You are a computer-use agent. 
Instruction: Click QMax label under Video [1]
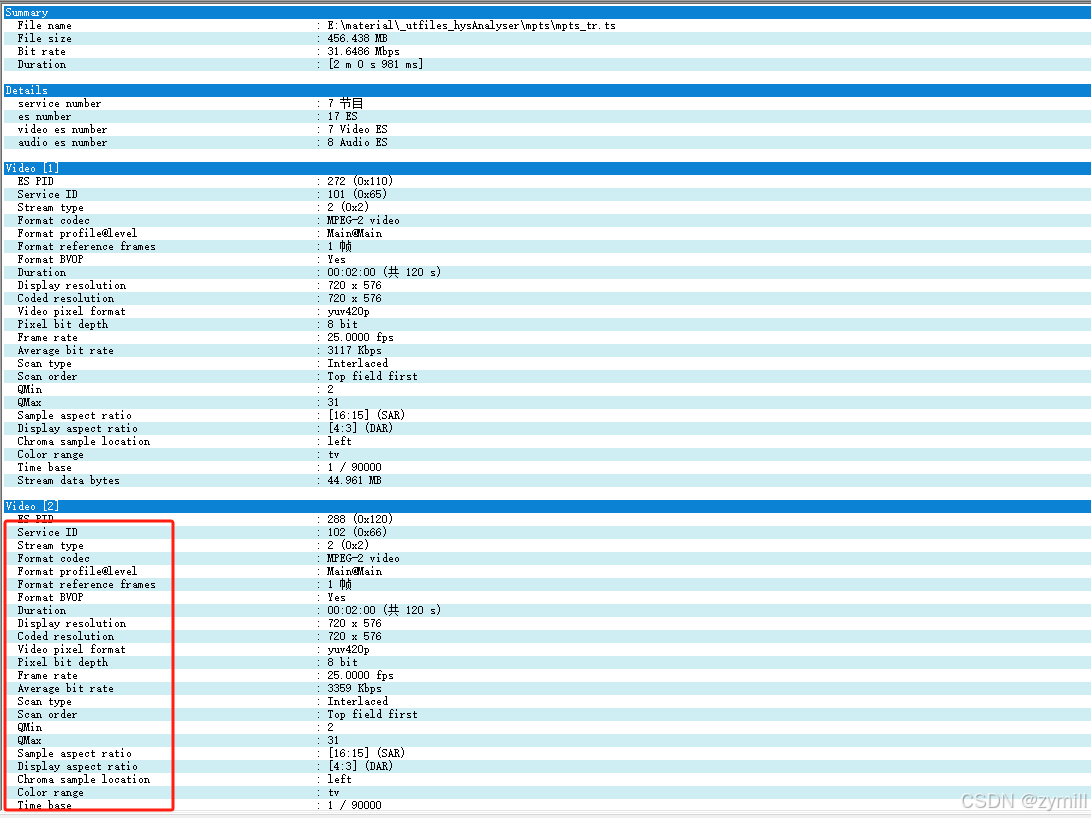(x=29, y=403)
